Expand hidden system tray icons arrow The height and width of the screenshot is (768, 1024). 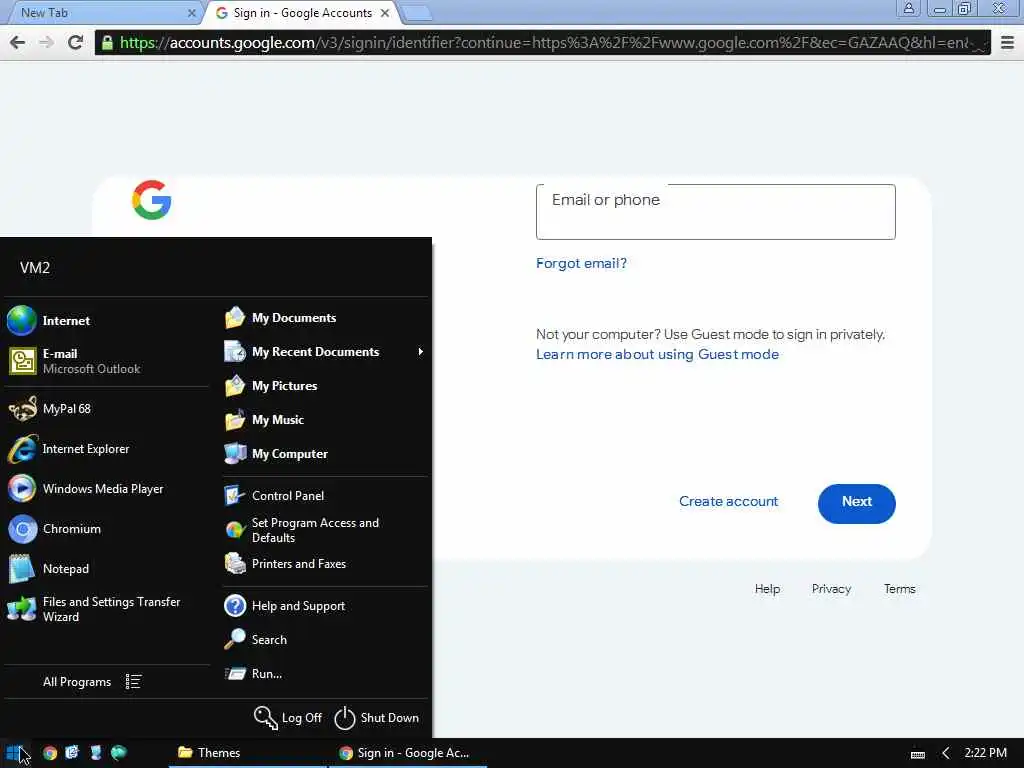pyautogui.click(x=945, y=753)
